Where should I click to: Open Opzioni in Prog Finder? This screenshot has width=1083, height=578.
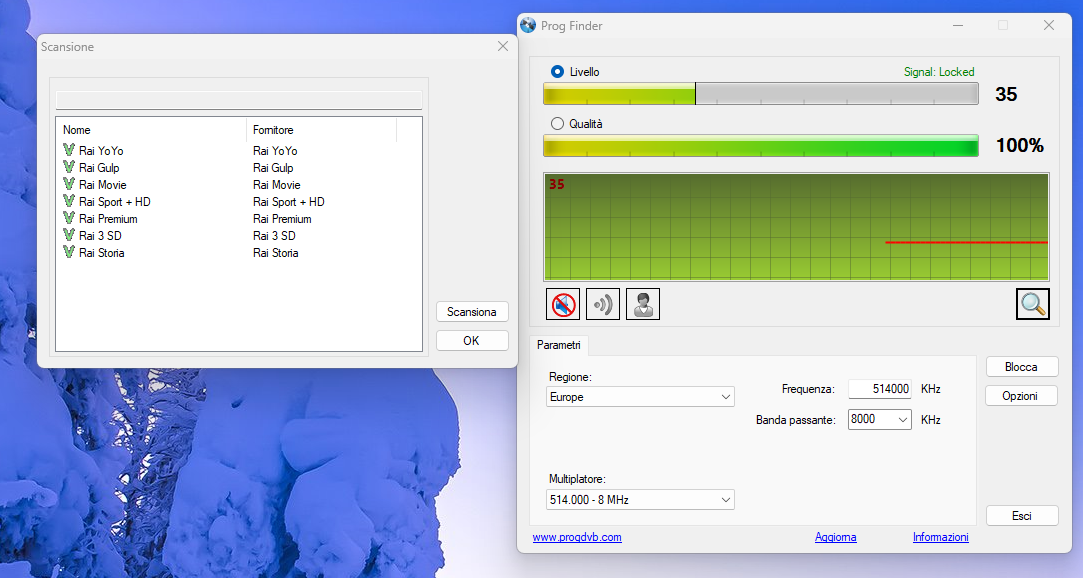1021,396
